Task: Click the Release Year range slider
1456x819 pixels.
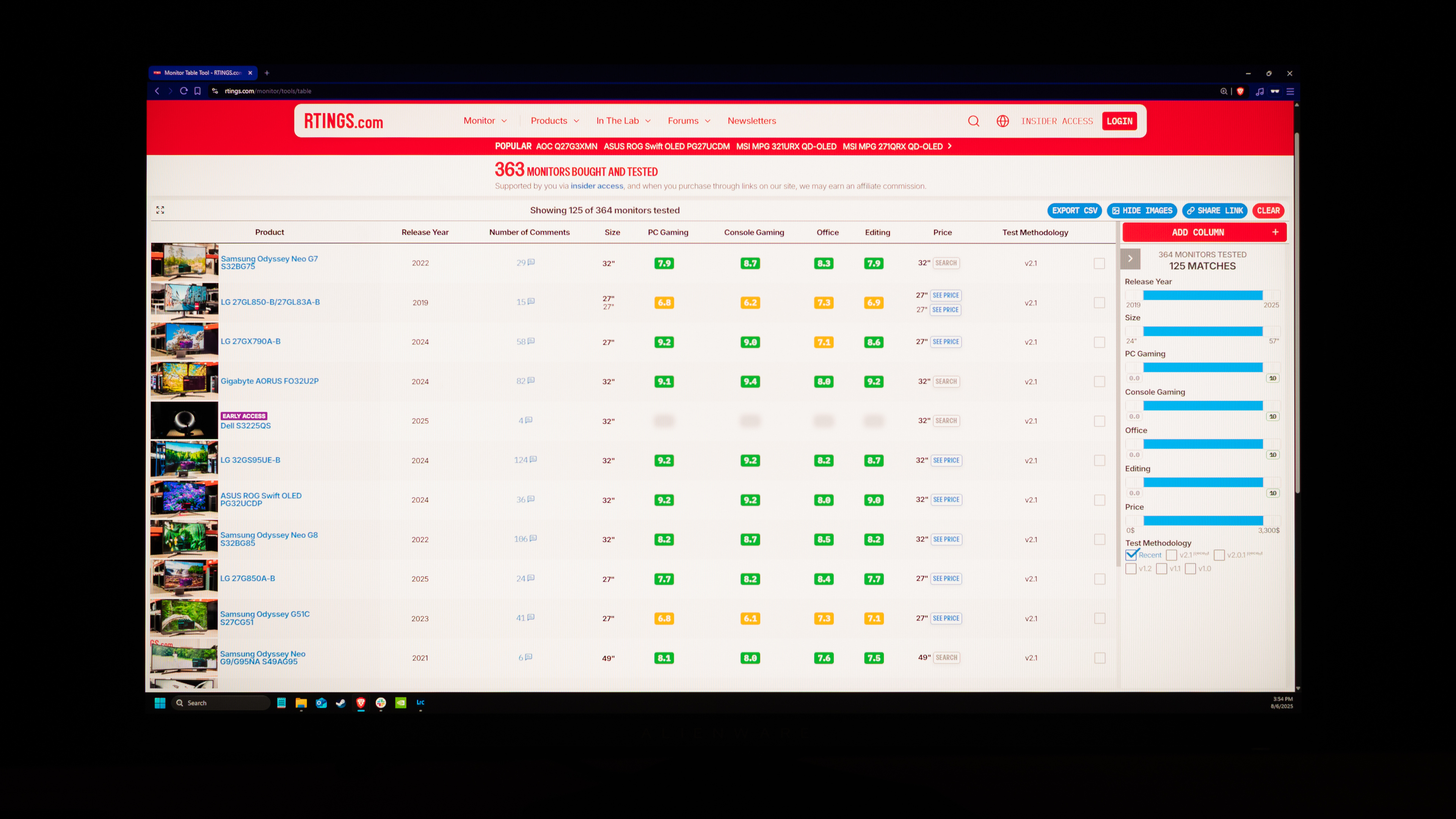Action: tap(1202, 296)
